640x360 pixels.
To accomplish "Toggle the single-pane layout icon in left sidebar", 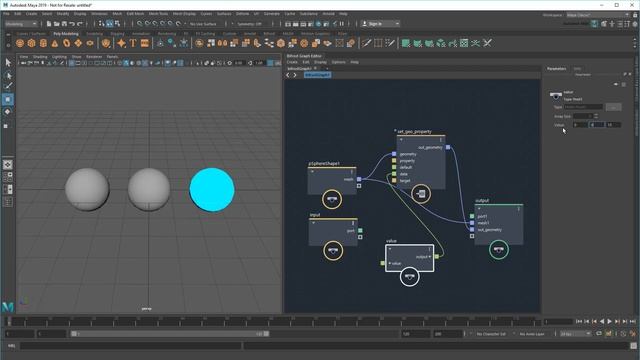I will (x=8, y=165).
